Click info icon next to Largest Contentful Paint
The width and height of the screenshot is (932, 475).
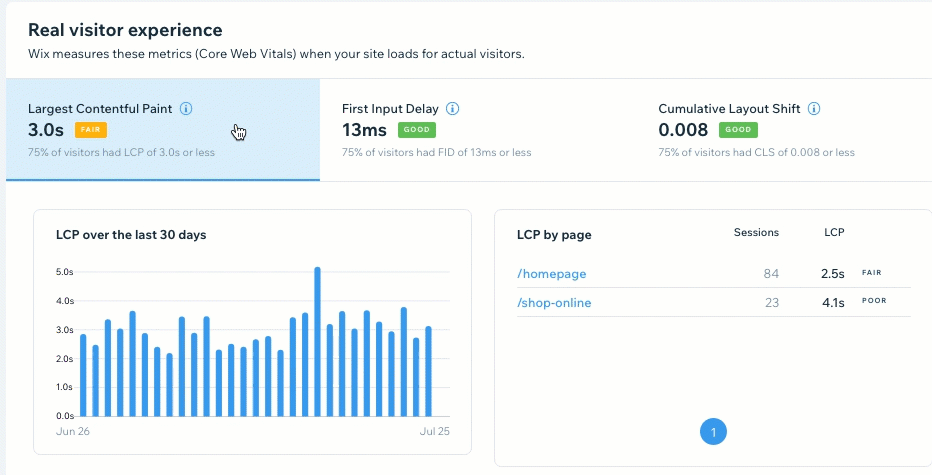coord(186,108)
